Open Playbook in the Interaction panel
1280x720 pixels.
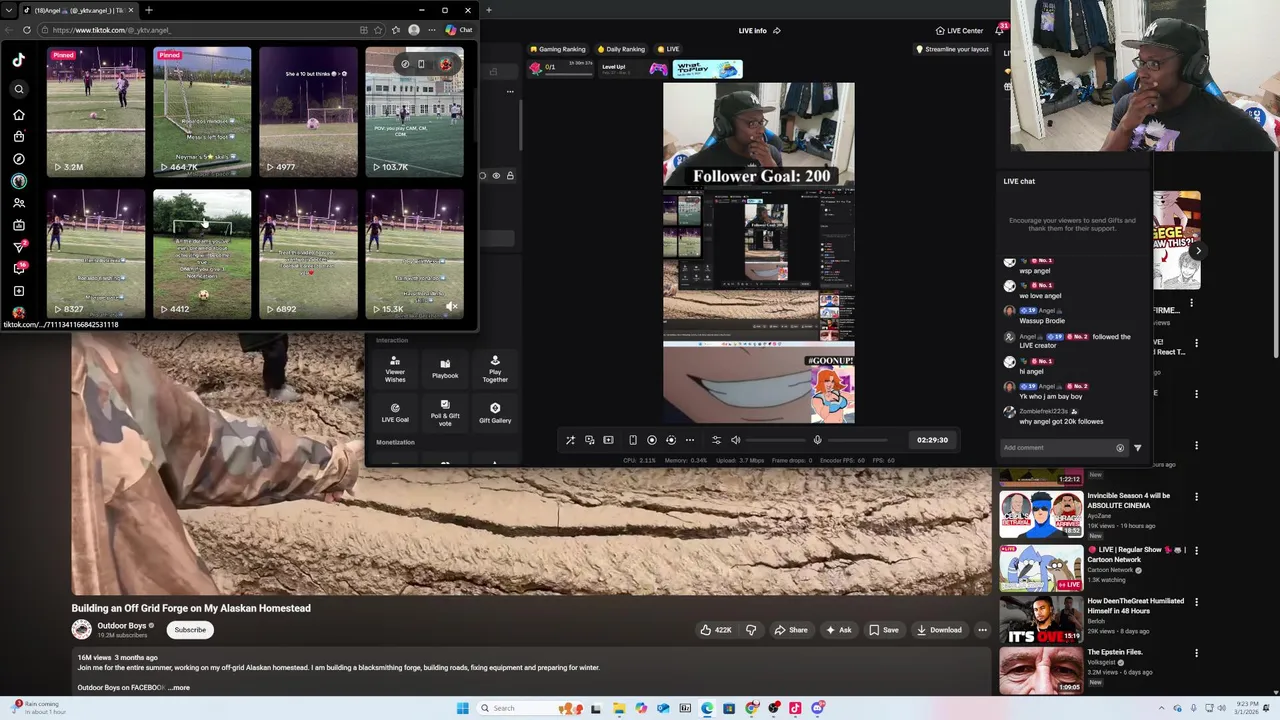[x=445, y=369]
